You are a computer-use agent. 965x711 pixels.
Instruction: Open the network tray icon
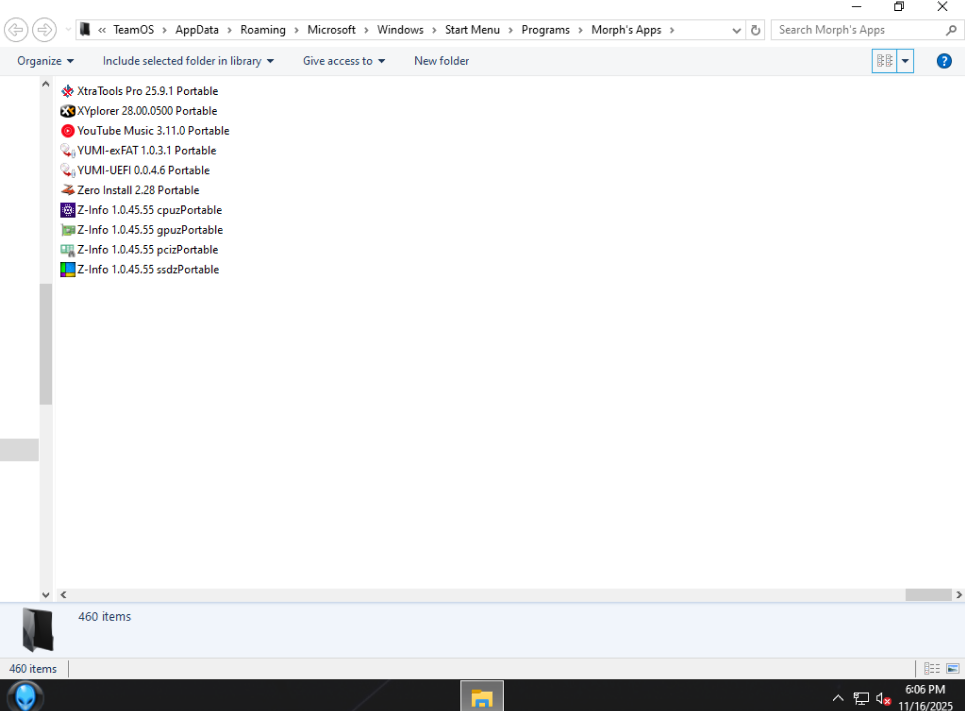click(861, 699)
